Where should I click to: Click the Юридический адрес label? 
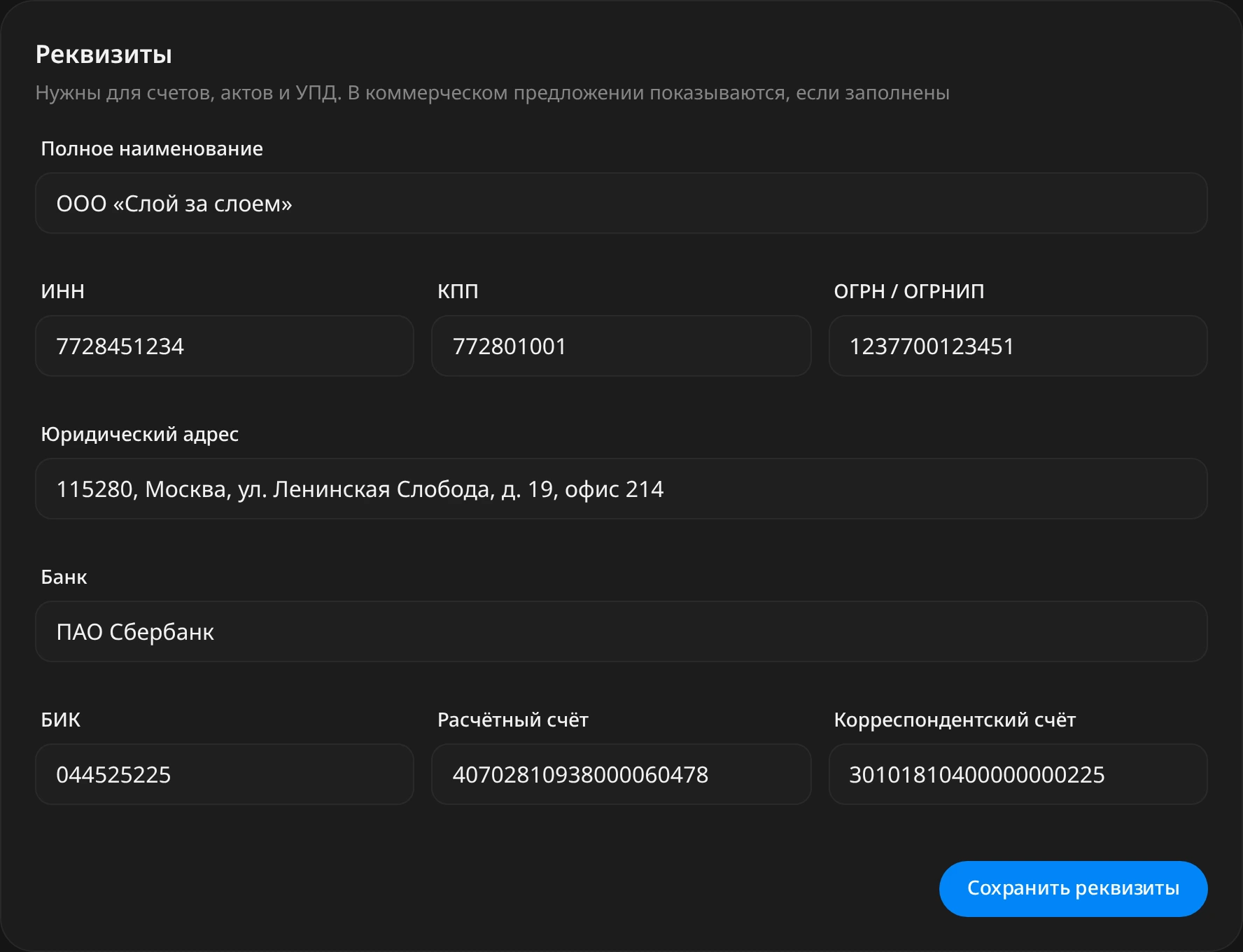[x=140, y=435]
